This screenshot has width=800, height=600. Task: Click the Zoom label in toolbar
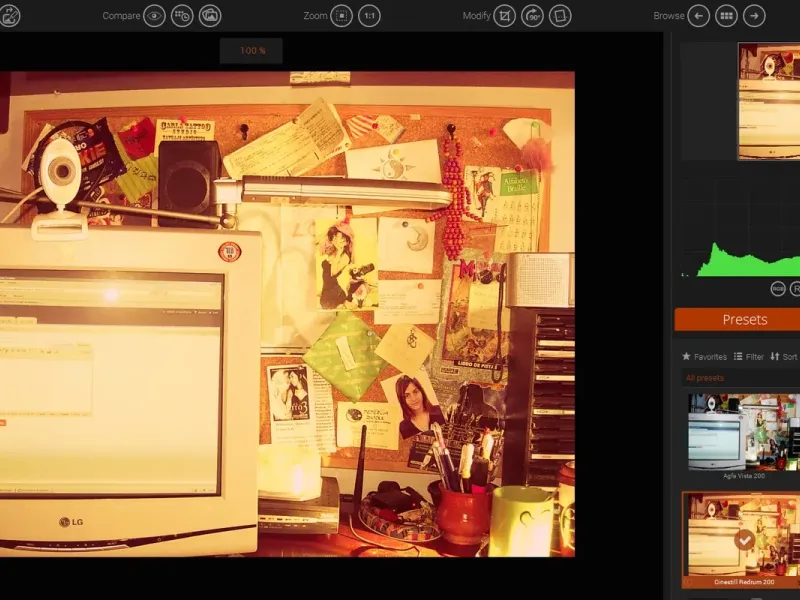(315, 16)
